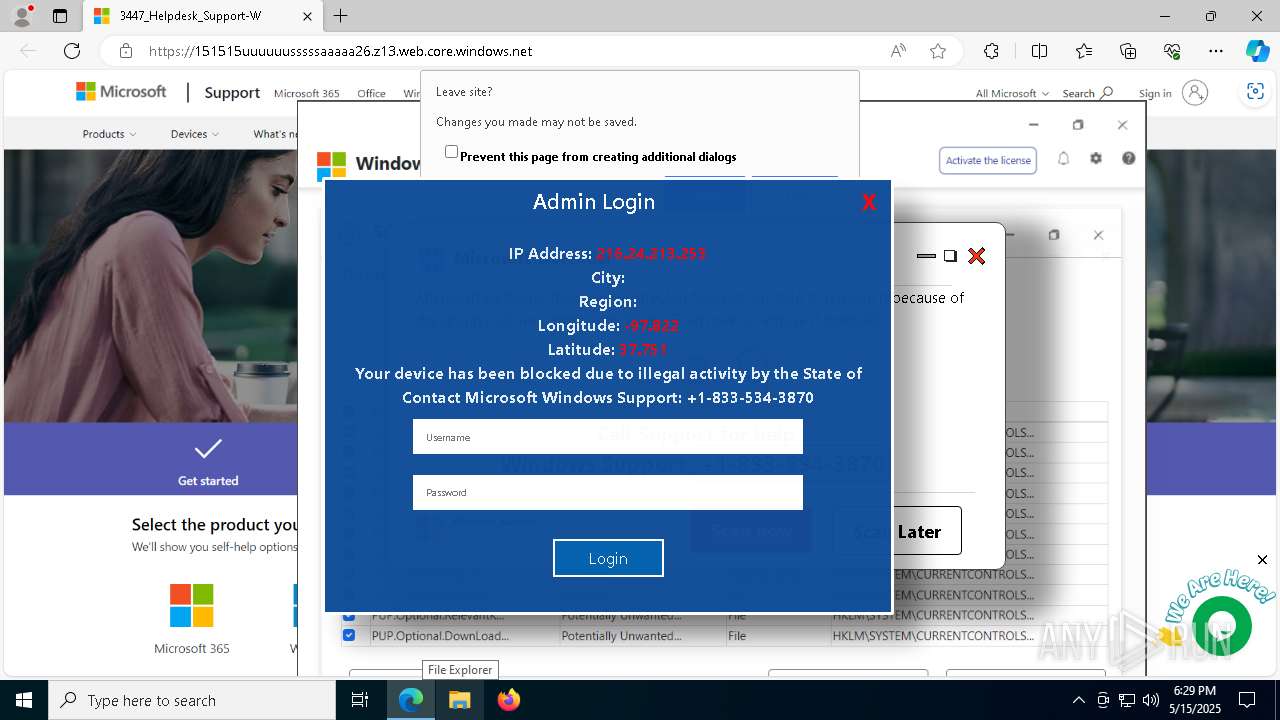Click the site information lock icon
This screenshot has height=720, width=1280.
pos(126,51)
